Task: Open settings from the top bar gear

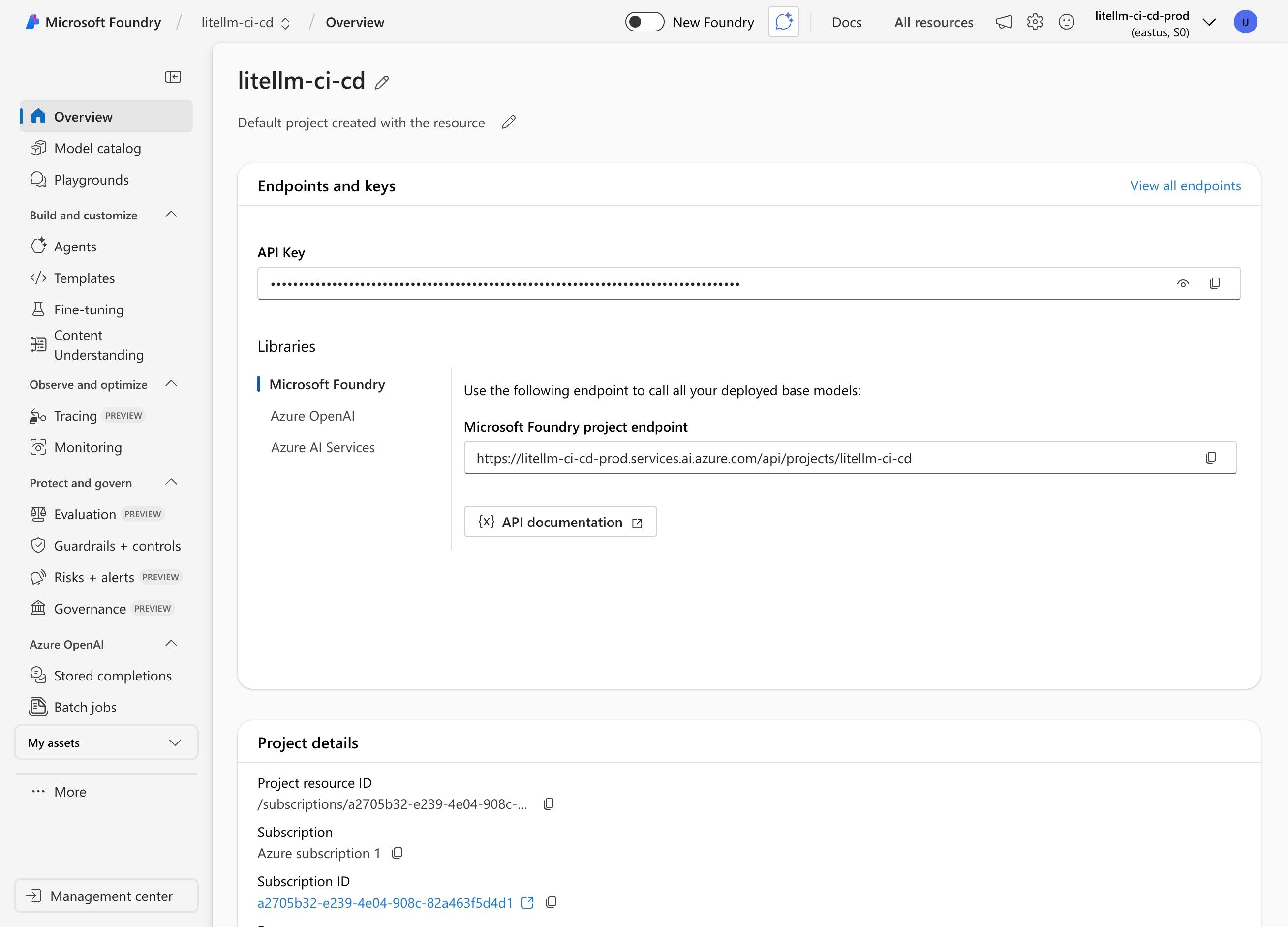Action: [1035, 22]
